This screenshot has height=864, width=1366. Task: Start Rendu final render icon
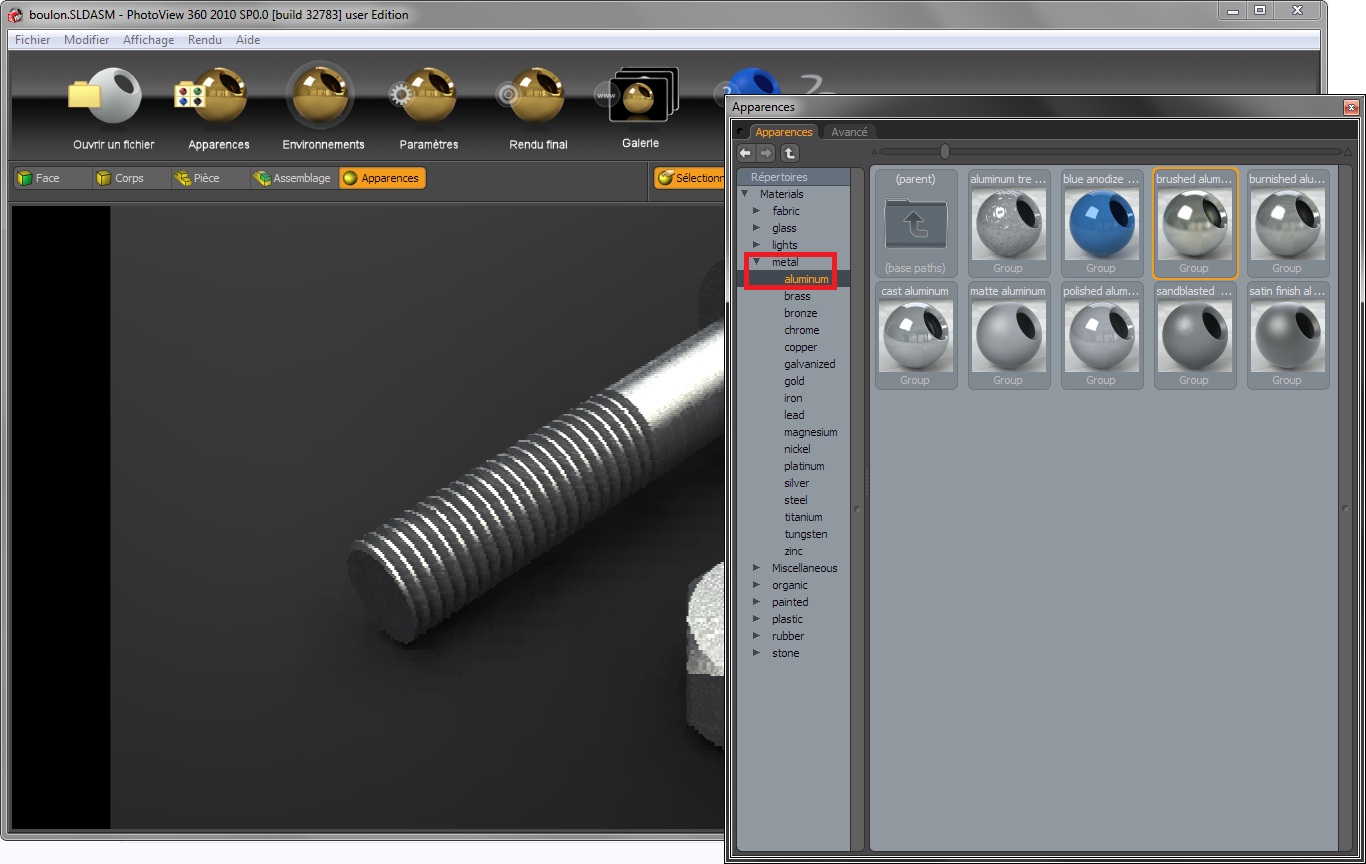(536, 97)
